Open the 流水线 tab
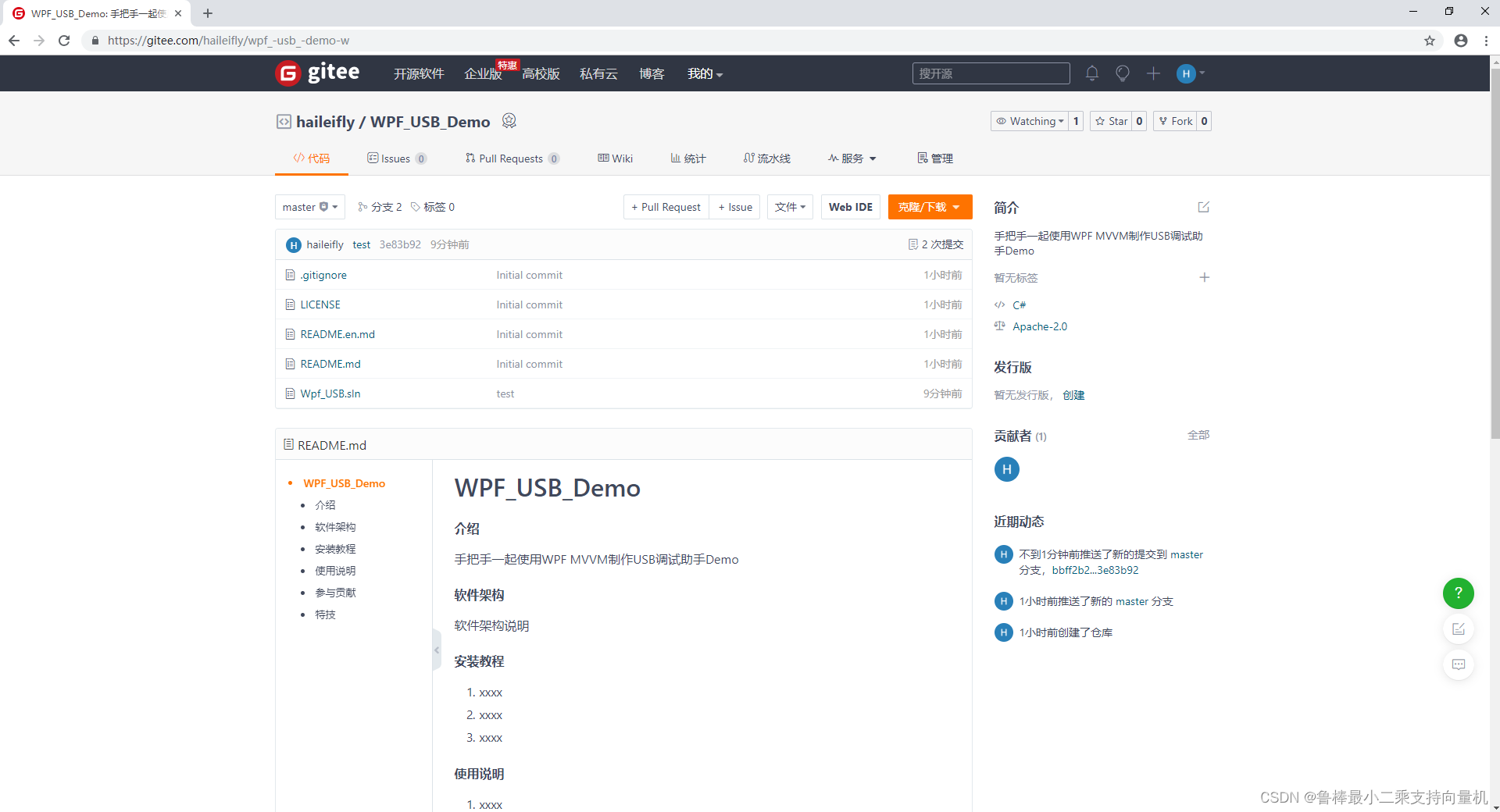The image size is (1500, 812). pyautogui.click(x=767, y=158)
